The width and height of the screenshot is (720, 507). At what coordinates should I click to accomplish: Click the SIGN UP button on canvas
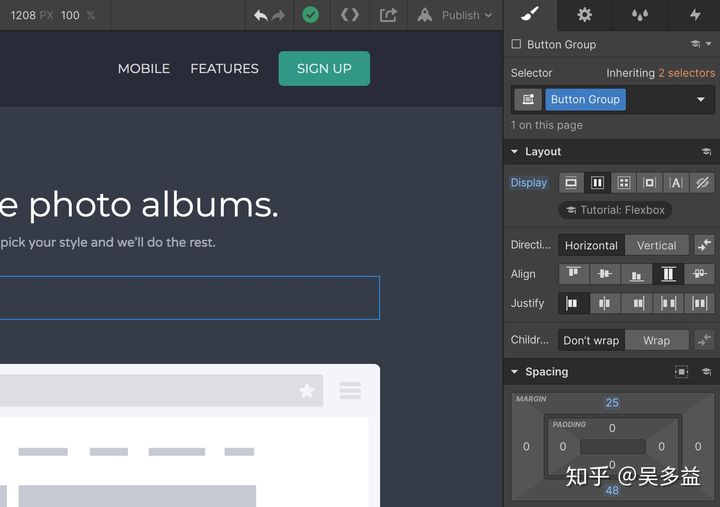tap(324, 68)
